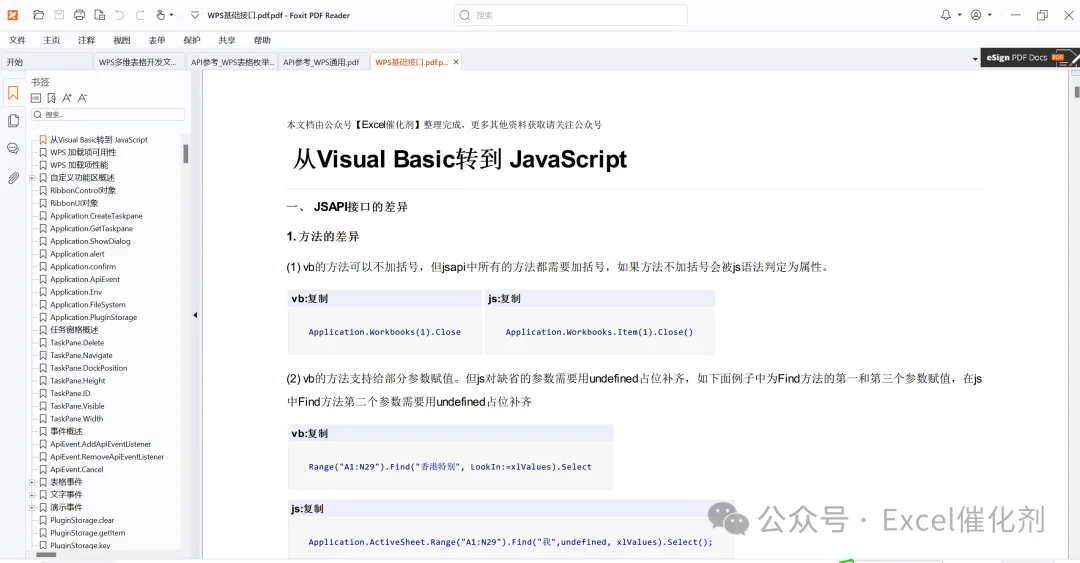Expand the 表格事件 bookmark

coord(32,482)
